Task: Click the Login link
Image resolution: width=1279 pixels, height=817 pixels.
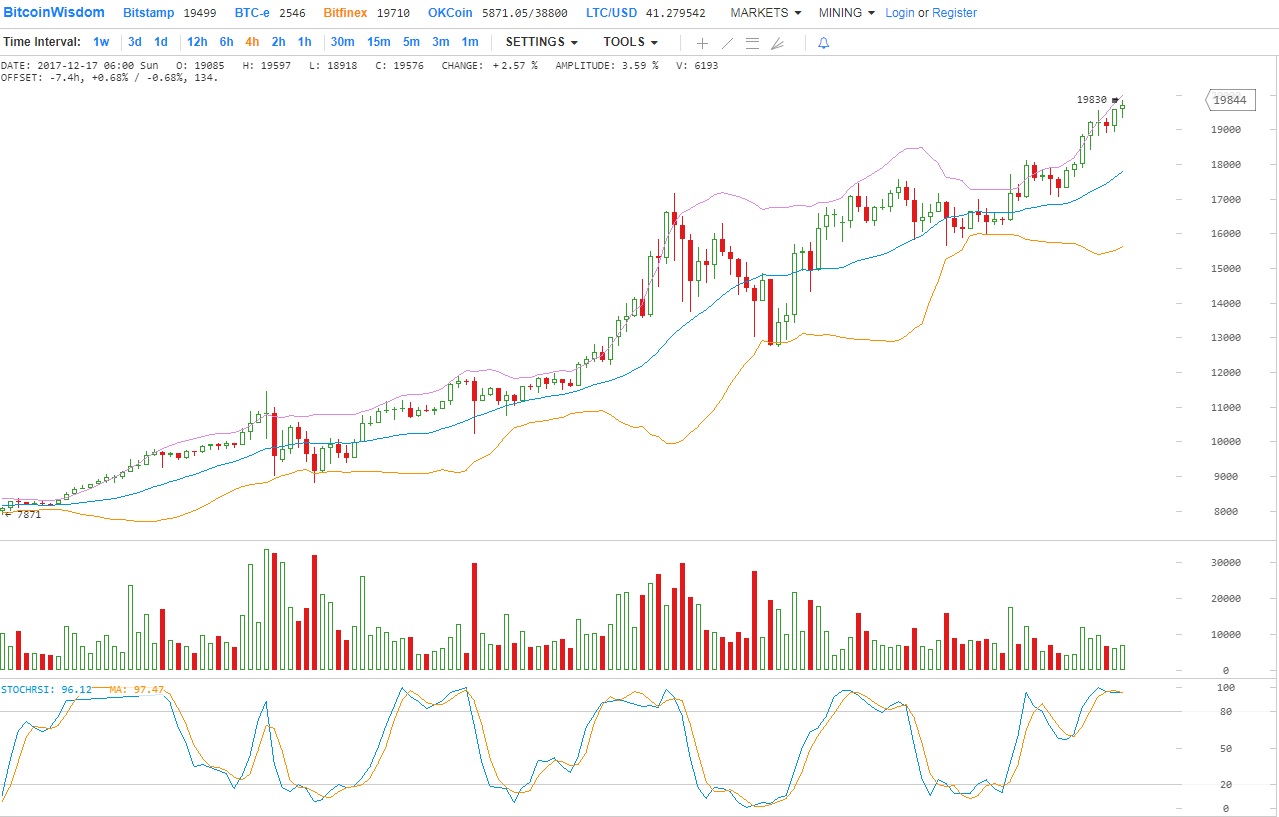Action: [x=900, y=13]
